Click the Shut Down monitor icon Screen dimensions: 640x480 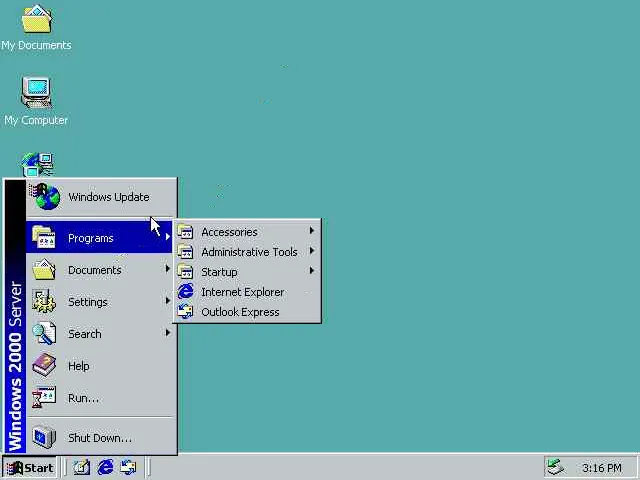tap(44, 437)
